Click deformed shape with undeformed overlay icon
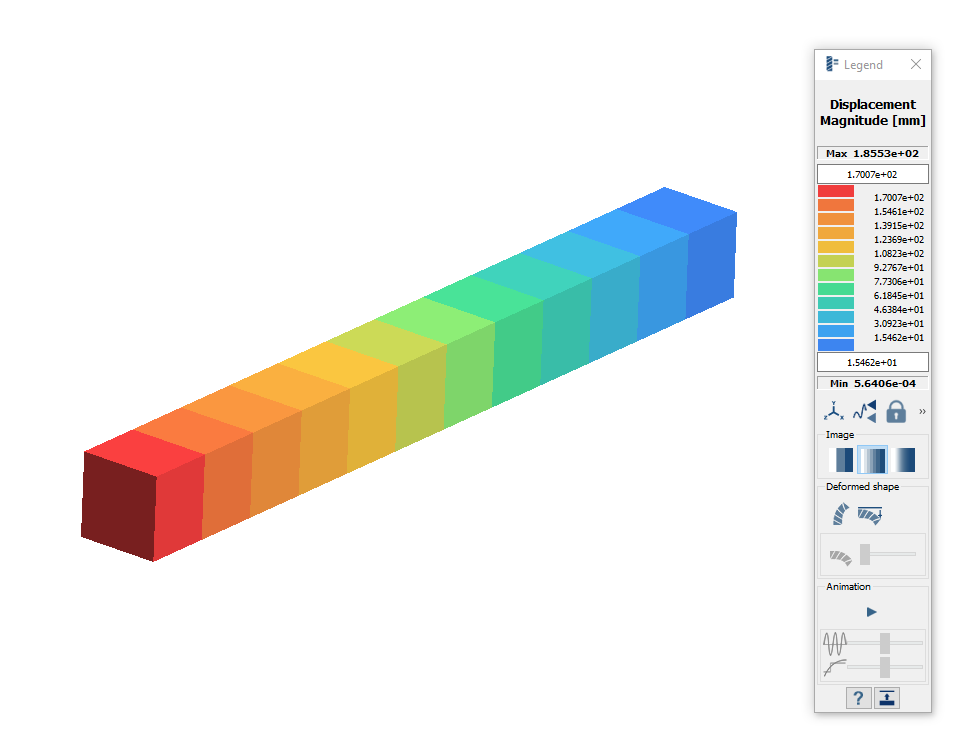The image size is (975, 744). [870, 515]
